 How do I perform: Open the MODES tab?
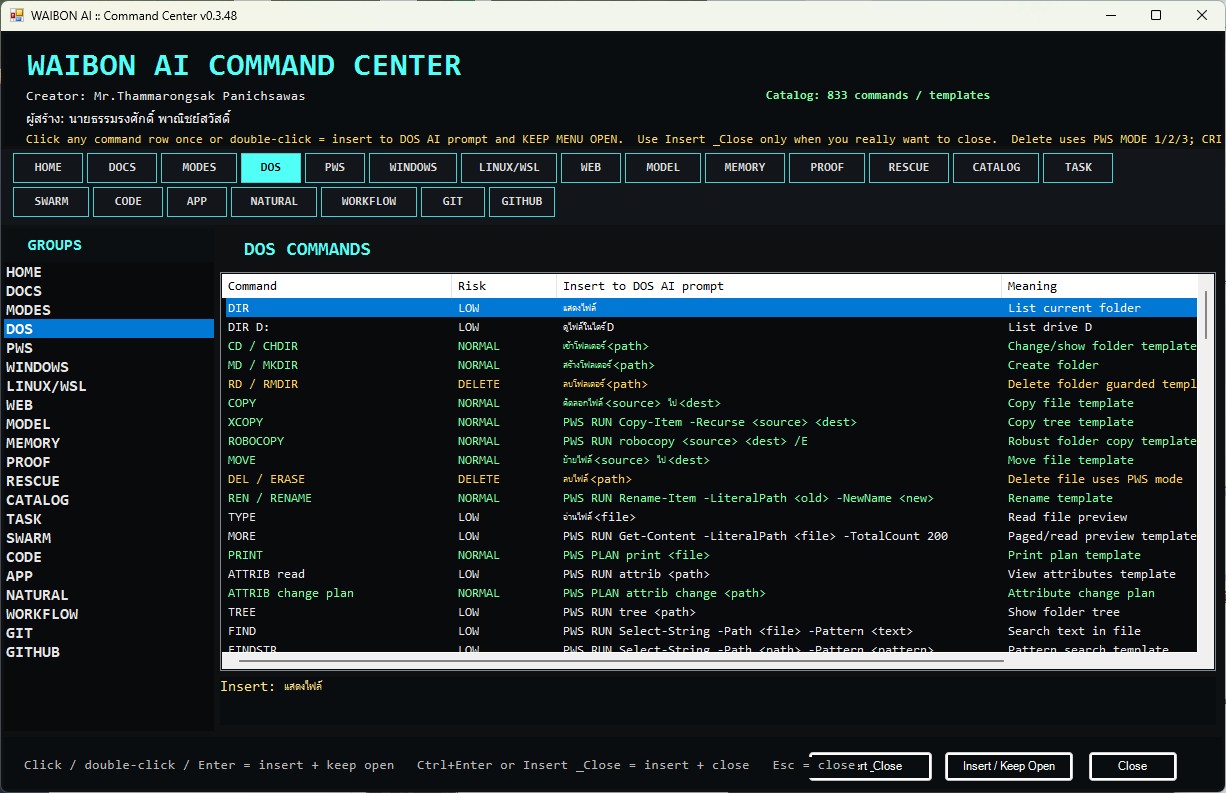[x=199, y=168]
